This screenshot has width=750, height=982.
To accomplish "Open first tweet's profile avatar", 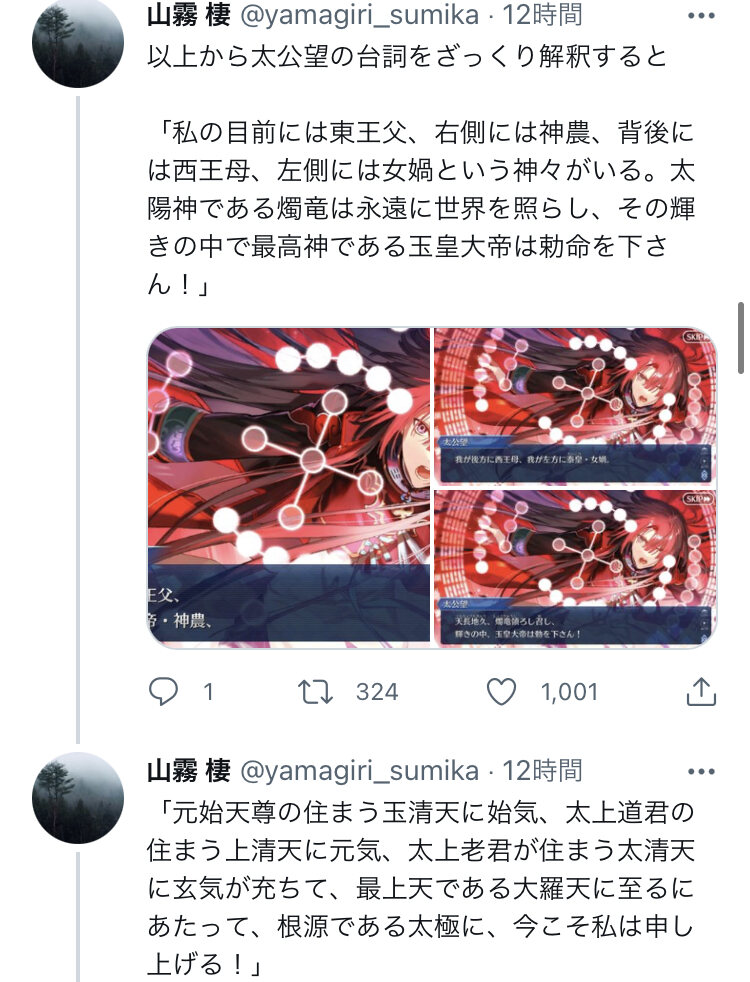I will coord(78,41).
